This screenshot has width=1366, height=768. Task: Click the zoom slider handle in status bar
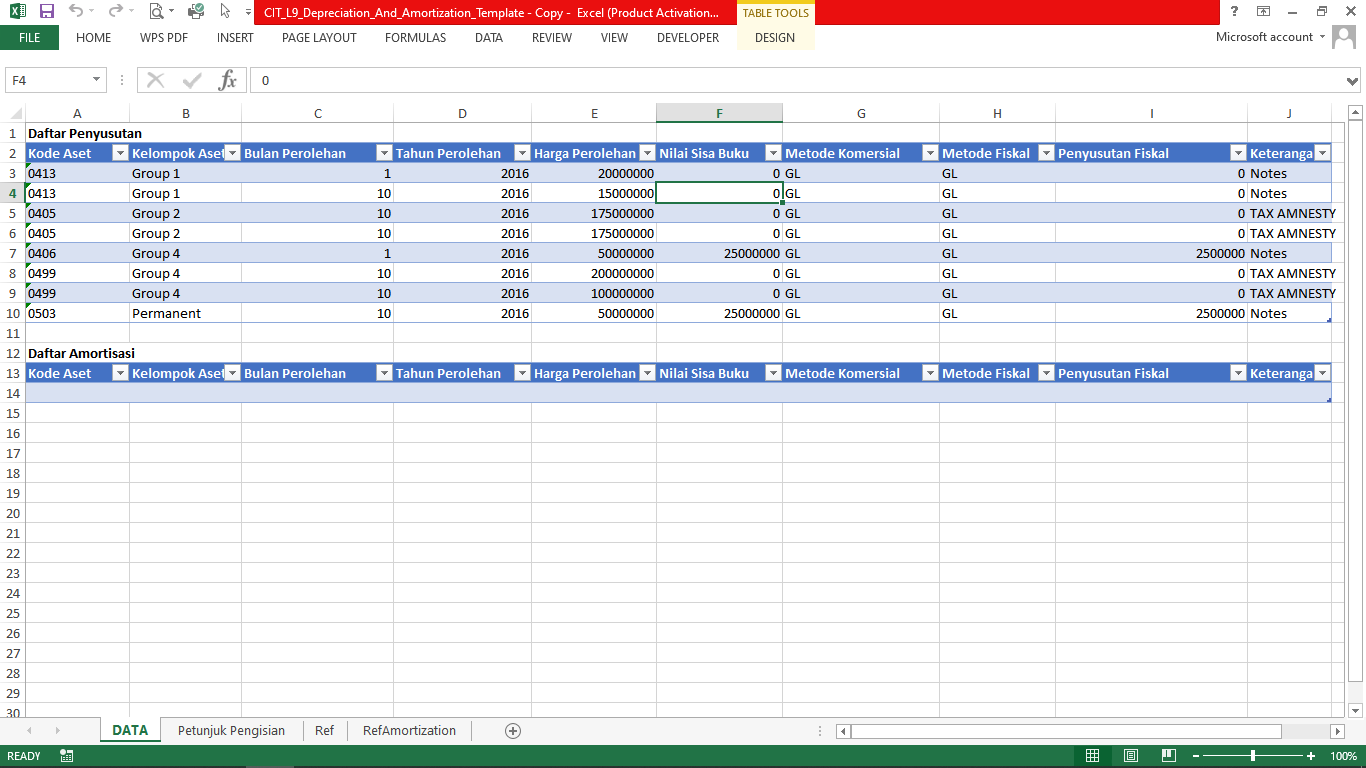pos(1253,756)
